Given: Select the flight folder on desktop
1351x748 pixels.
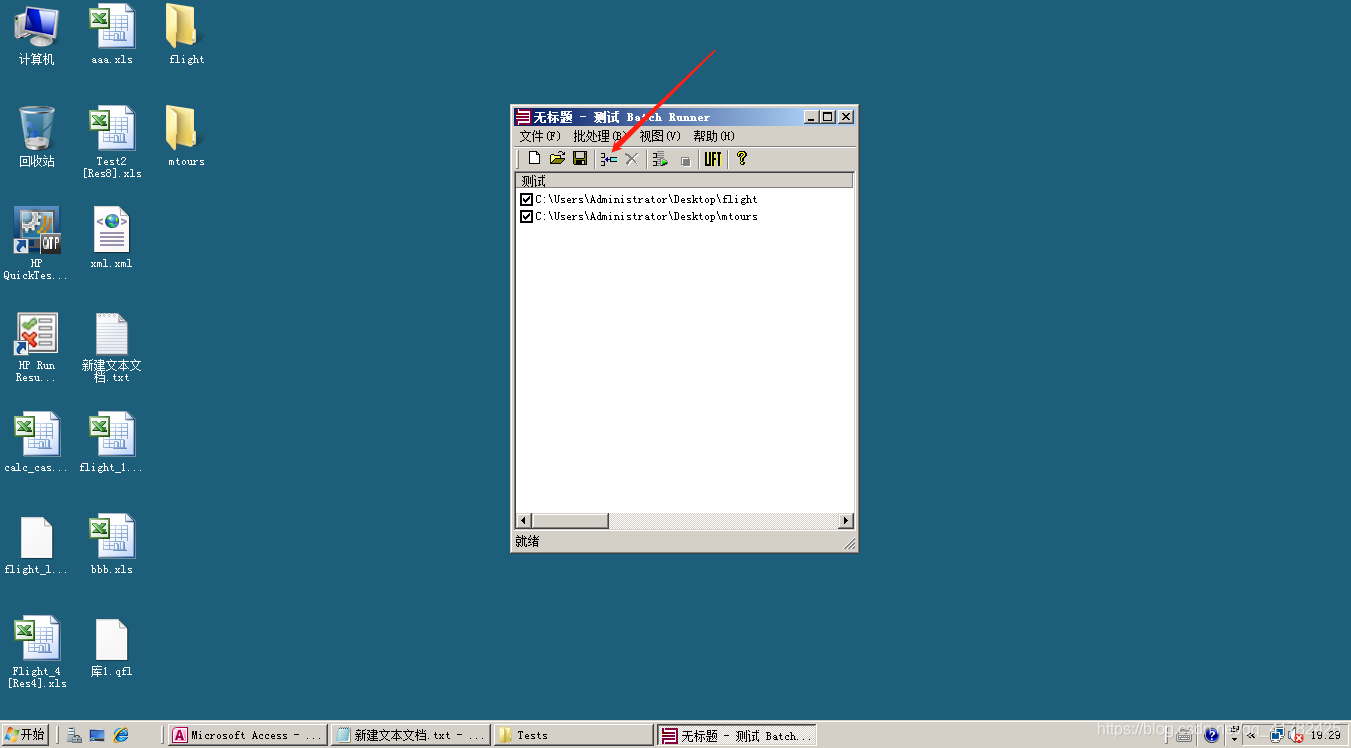Looking at the screenshot, I should pyautogui.click(x=186, y=35).
